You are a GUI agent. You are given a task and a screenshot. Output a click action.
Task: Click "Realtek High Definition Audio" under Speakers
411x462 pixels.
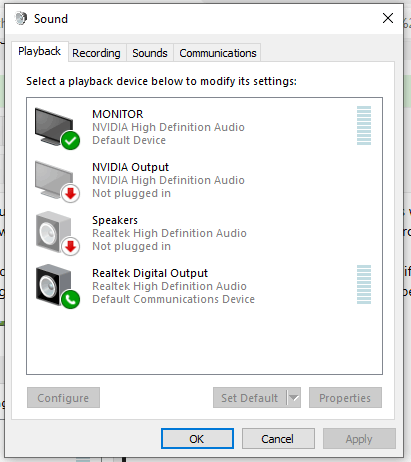pyautogui.click(x=169, y=233)
